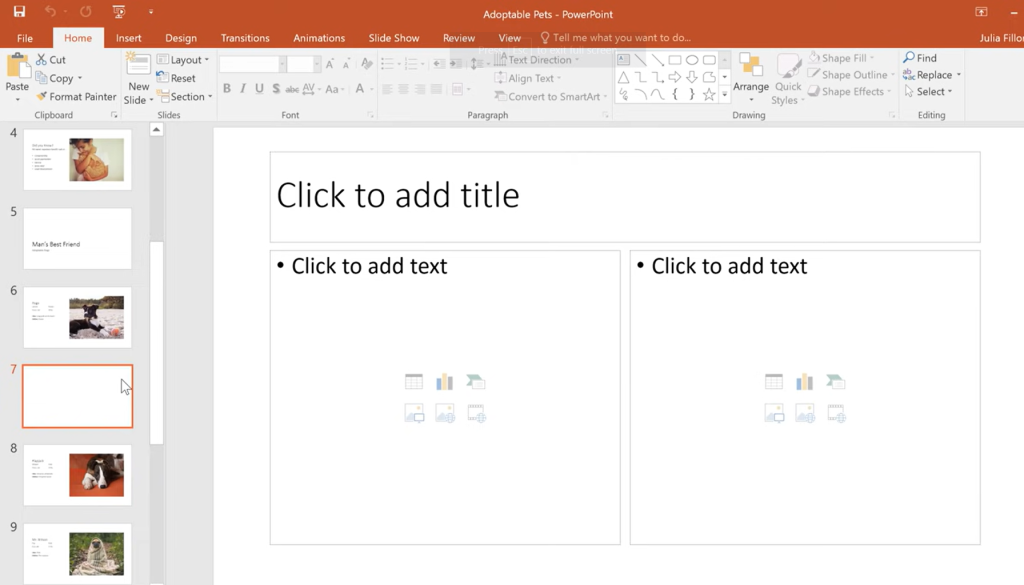This screenshot has width=1024, height=585.
Task: Click the Select command in the Editing group
Action: pyautogui.click(x=929, y=91)
